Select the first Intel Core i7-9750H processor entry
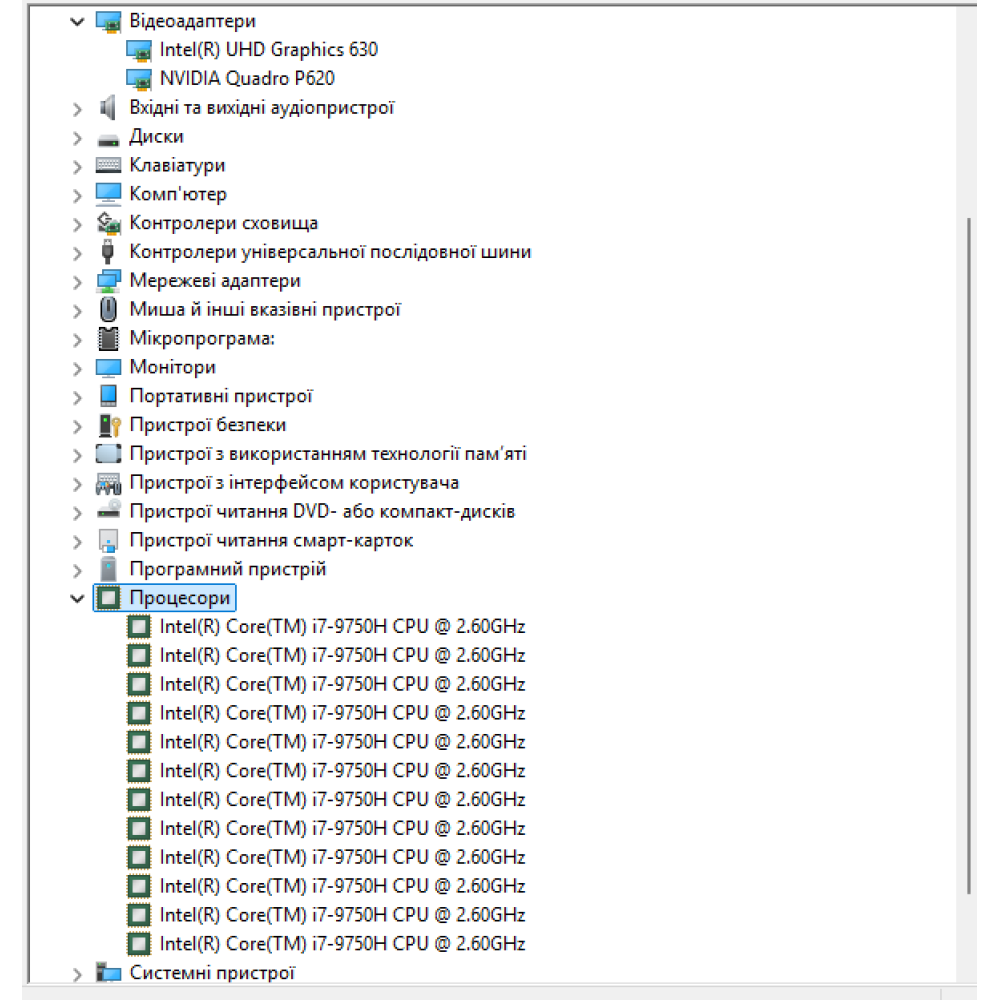 click(342, 627)
